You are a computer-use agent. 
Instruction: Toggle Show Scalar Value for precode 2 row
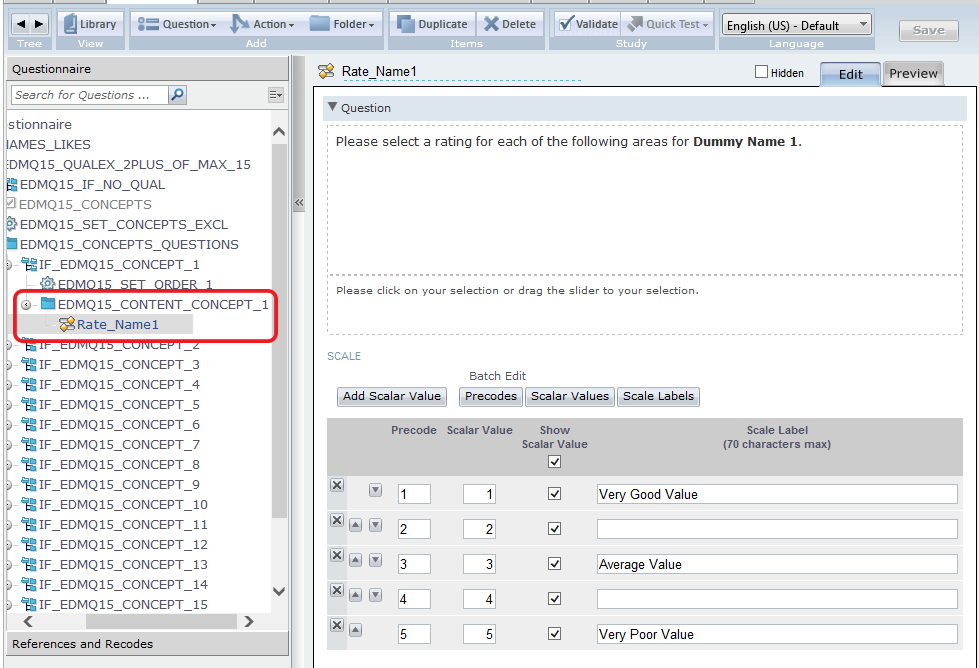(554, 529)
